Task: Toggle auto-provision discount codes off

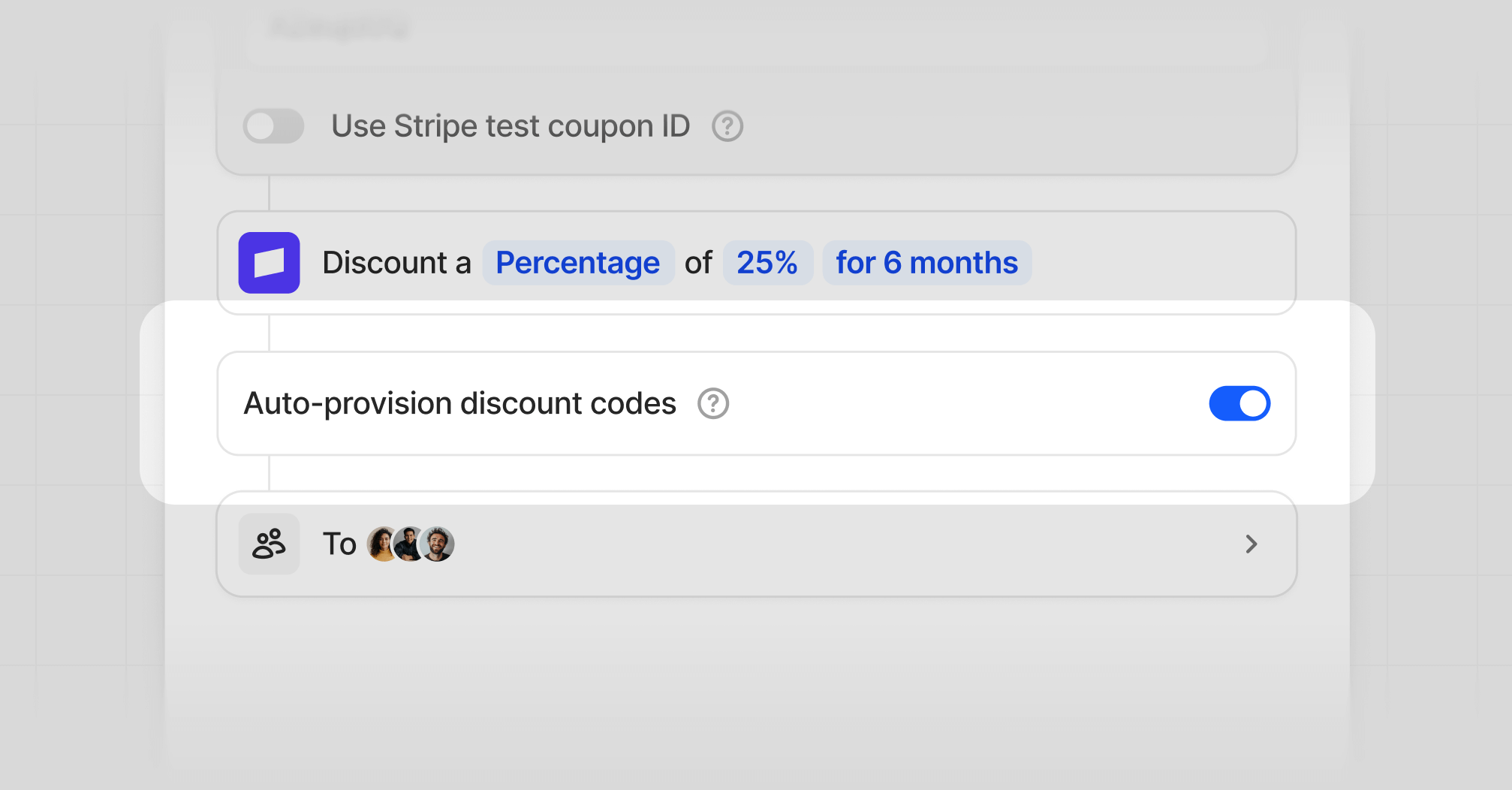Action: click(x=1239, y=403)
